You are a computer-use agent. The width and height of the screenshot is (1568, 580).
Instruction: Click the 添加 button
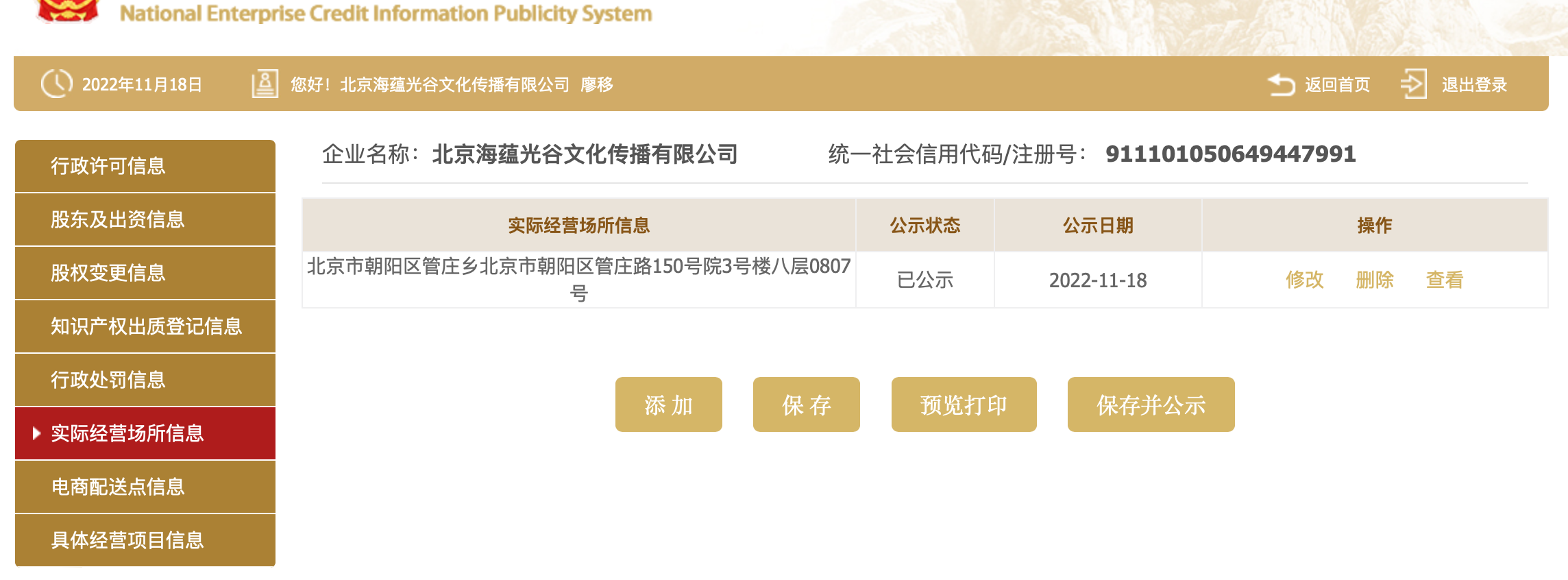click(x=669, y=404)
